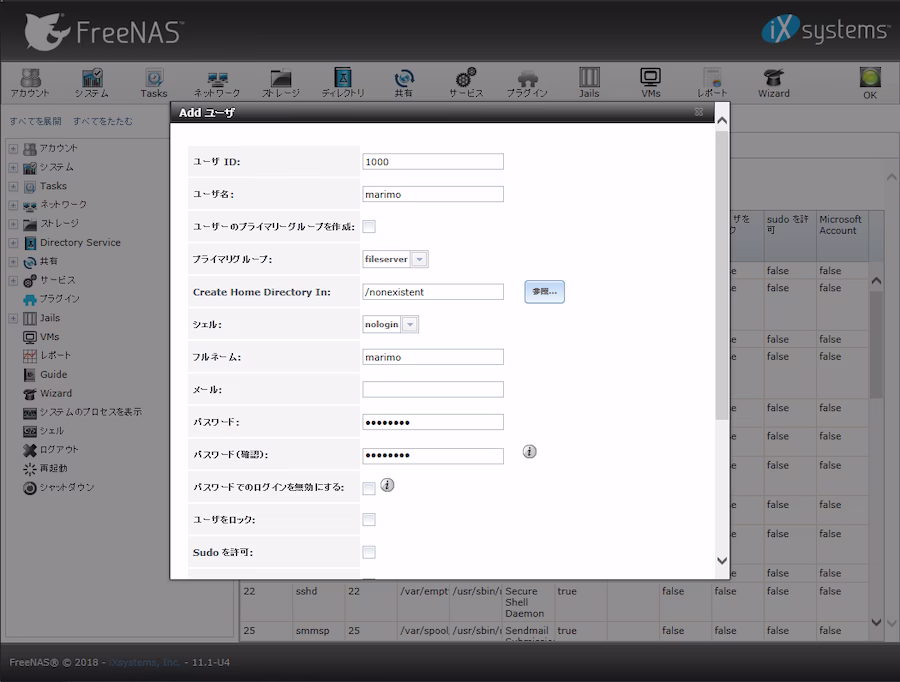Select プラグイン in the sidebar tree
The image size is (900, 682).
(59, 299)
